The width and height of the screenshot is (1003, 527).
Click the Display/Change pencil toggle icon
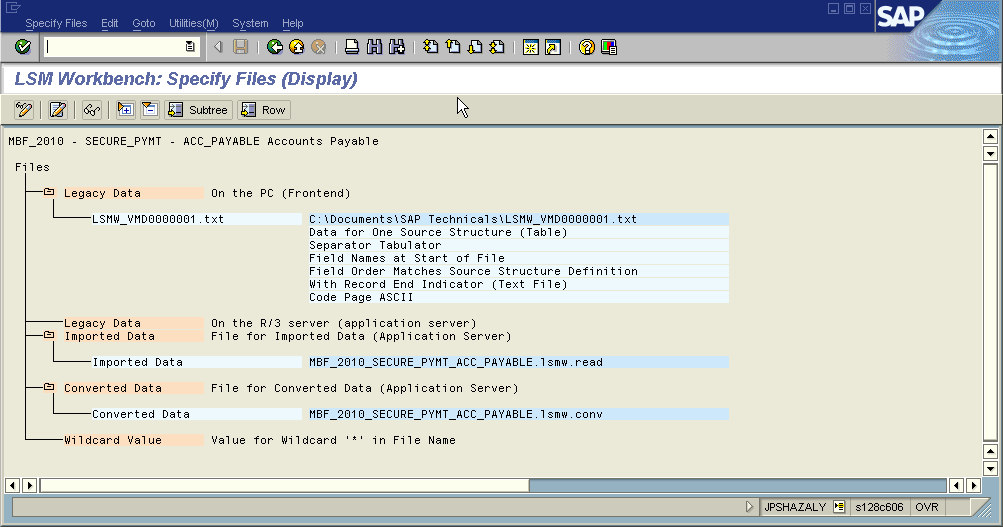(x=24, y=110)
